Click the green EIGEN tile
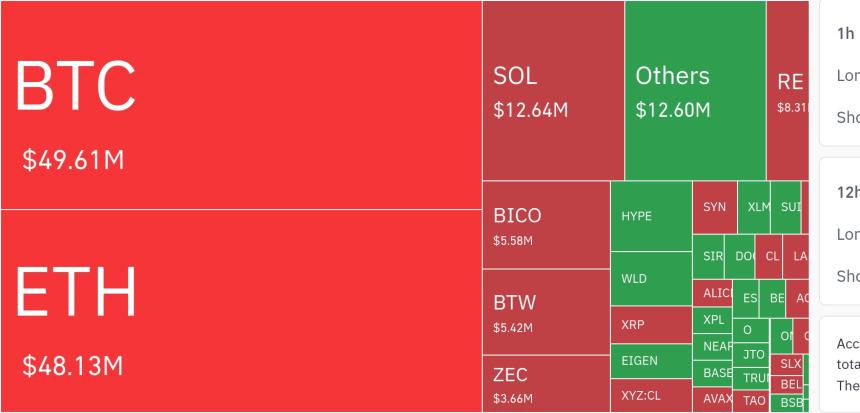Image resolution: width=860 pixels, height=413 pixels. [x=651, y=361]
